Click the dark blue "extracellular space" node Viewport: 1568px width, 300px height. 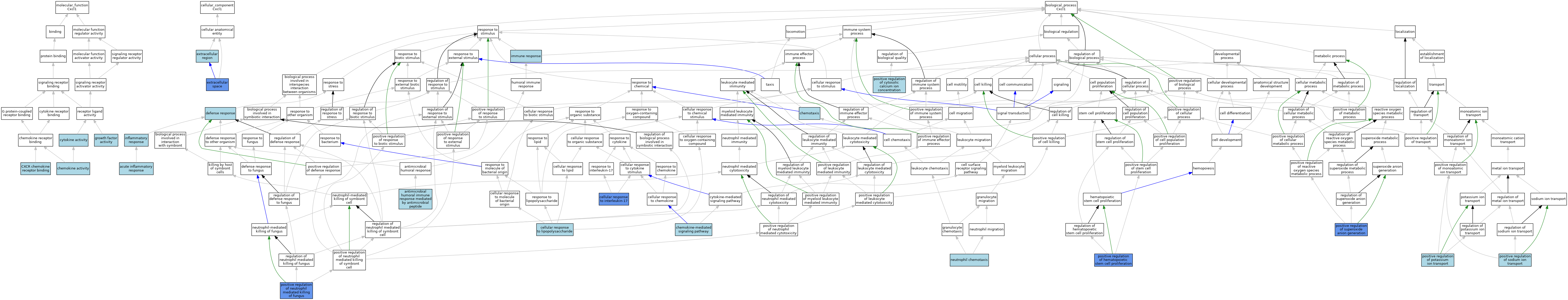[x=217, y=84]
